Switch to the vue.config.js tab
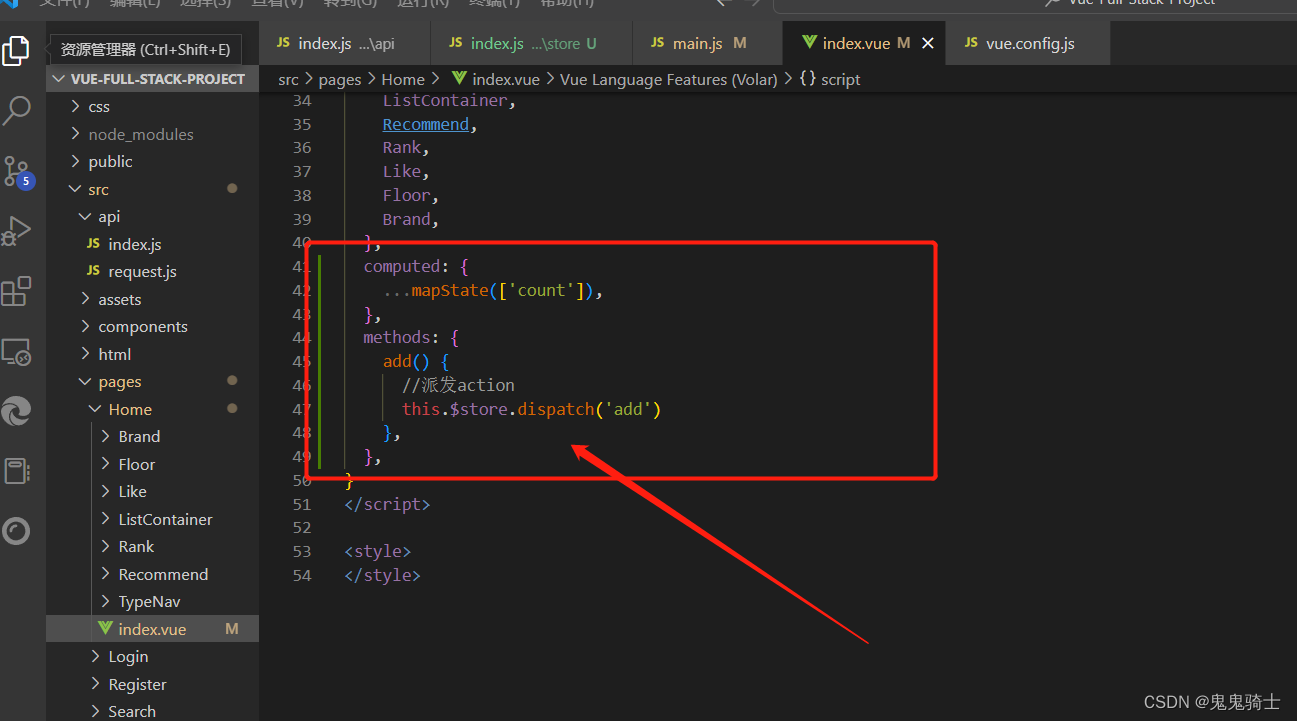Screen dimensions: 1297x721 [x=1028, y=43]
